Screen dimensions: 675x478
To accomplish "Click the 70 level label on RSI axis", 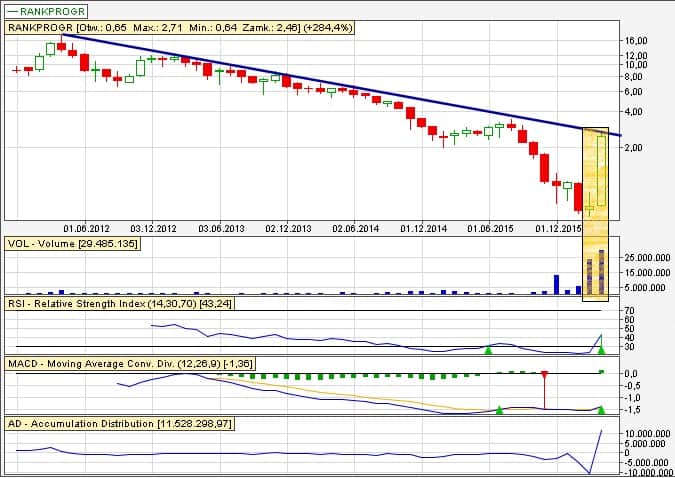I will coord(629,311).
